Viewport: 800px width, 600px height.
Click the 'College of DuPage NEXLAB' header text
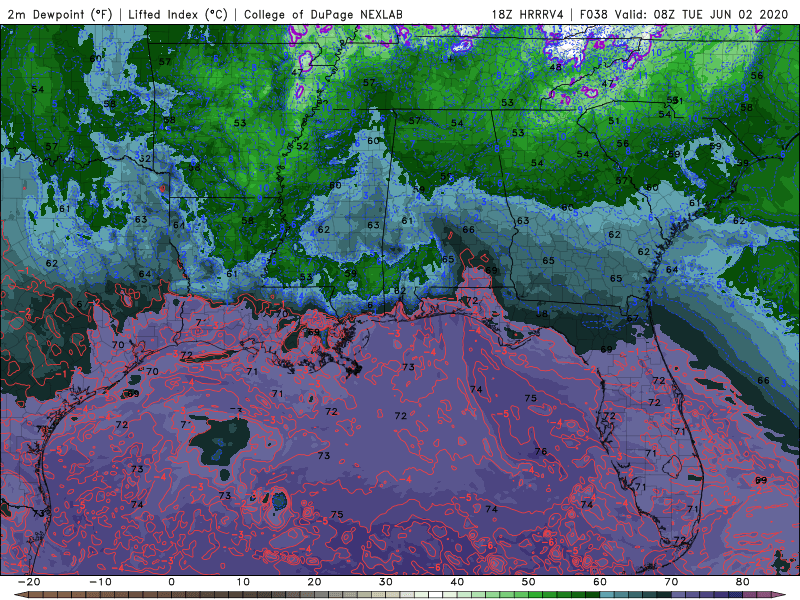pos(323,14)
